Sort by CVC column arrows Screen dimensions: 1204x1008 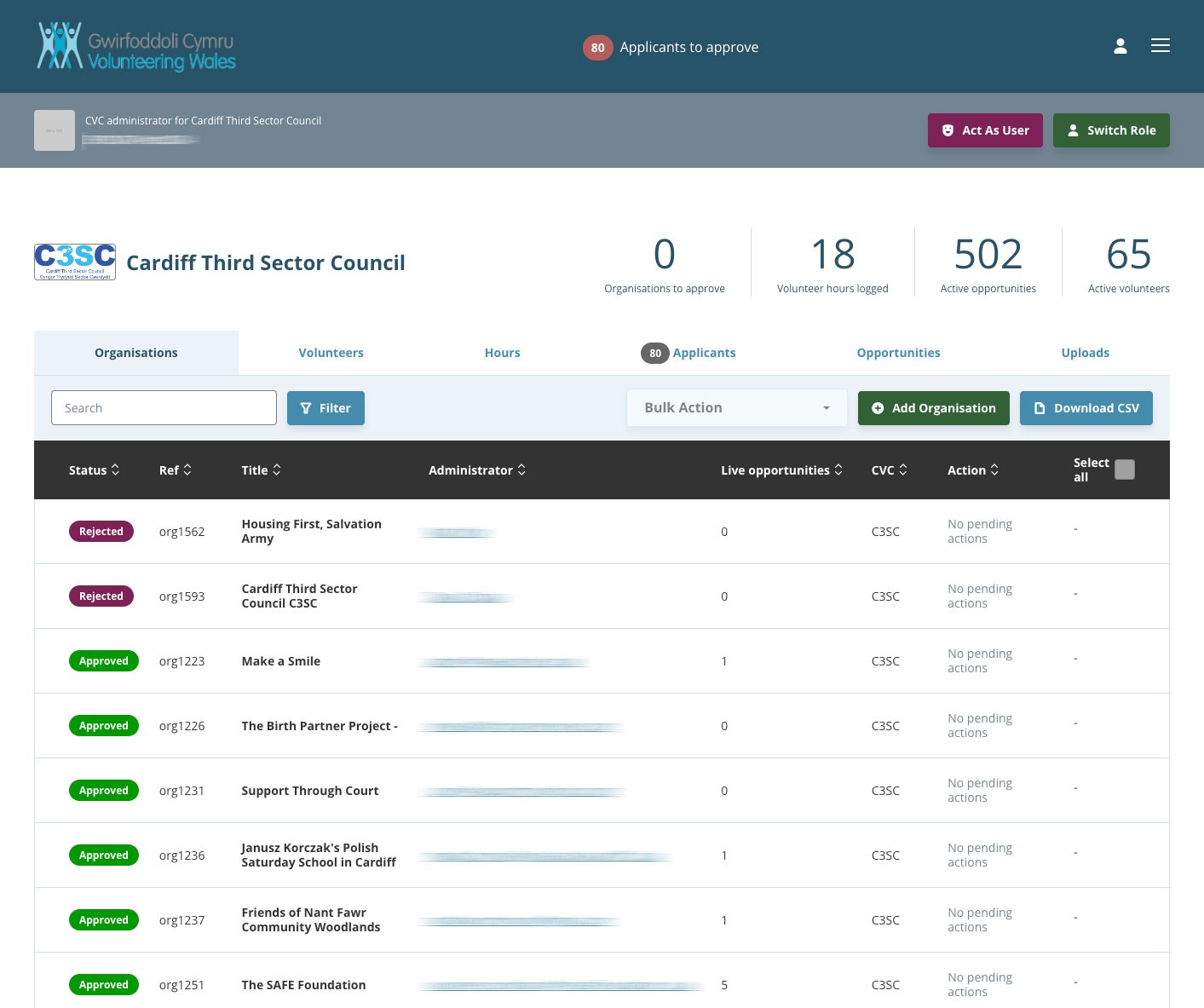point(903,469)
